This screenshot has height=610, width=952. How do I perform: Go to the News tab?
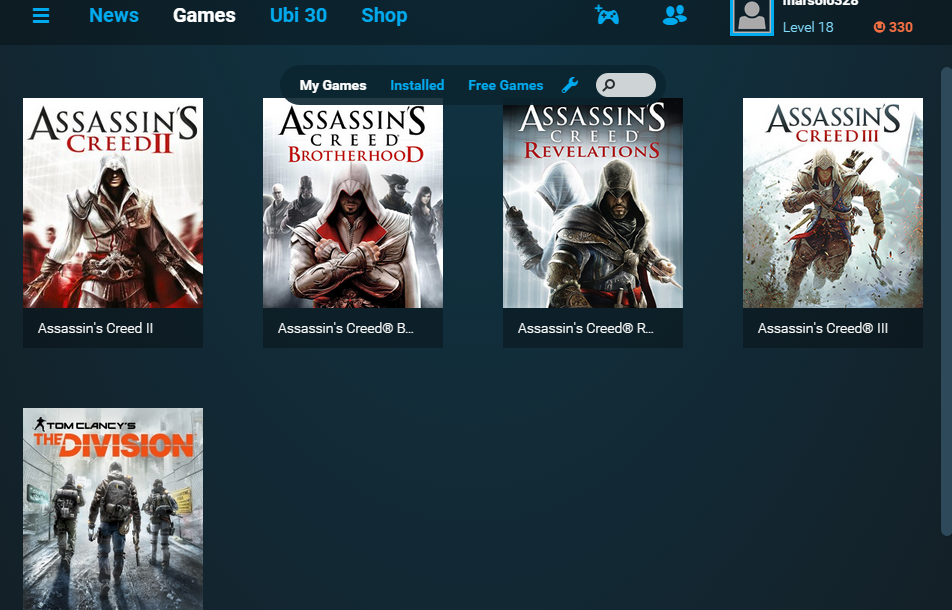coord(114,15)
